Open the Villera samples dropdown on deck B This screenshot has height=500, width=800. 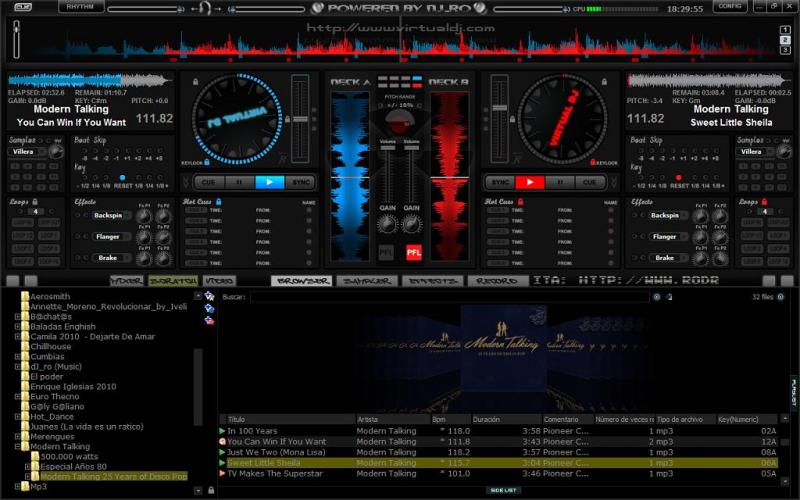pyautogui.click(x=754, y=152)
